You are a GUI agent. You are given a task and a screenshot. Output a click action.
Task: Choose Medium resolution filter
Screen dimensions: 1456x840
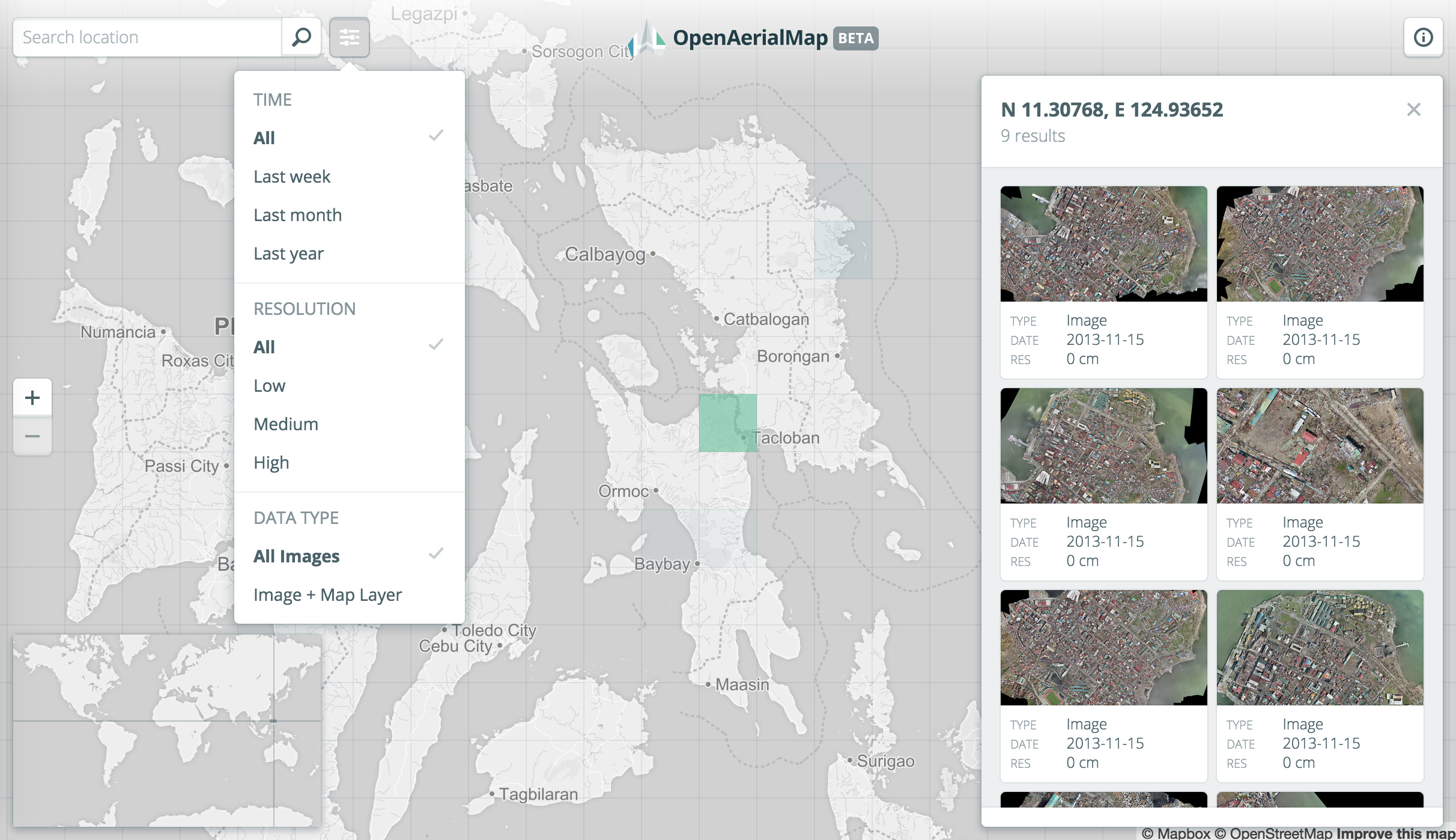click(349, 424)
